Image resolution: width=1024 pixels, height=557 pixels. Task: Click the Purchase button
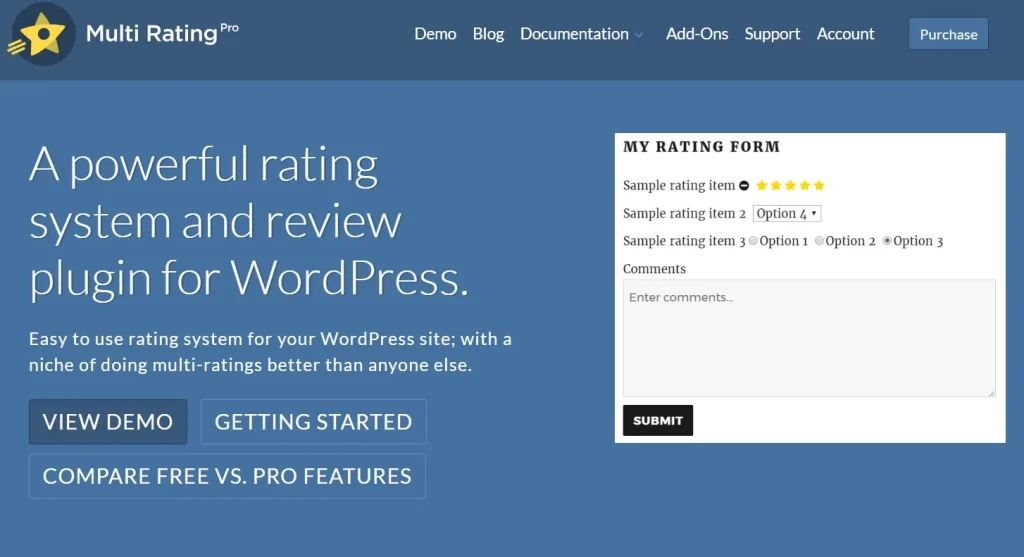click(x=948, y=34)
